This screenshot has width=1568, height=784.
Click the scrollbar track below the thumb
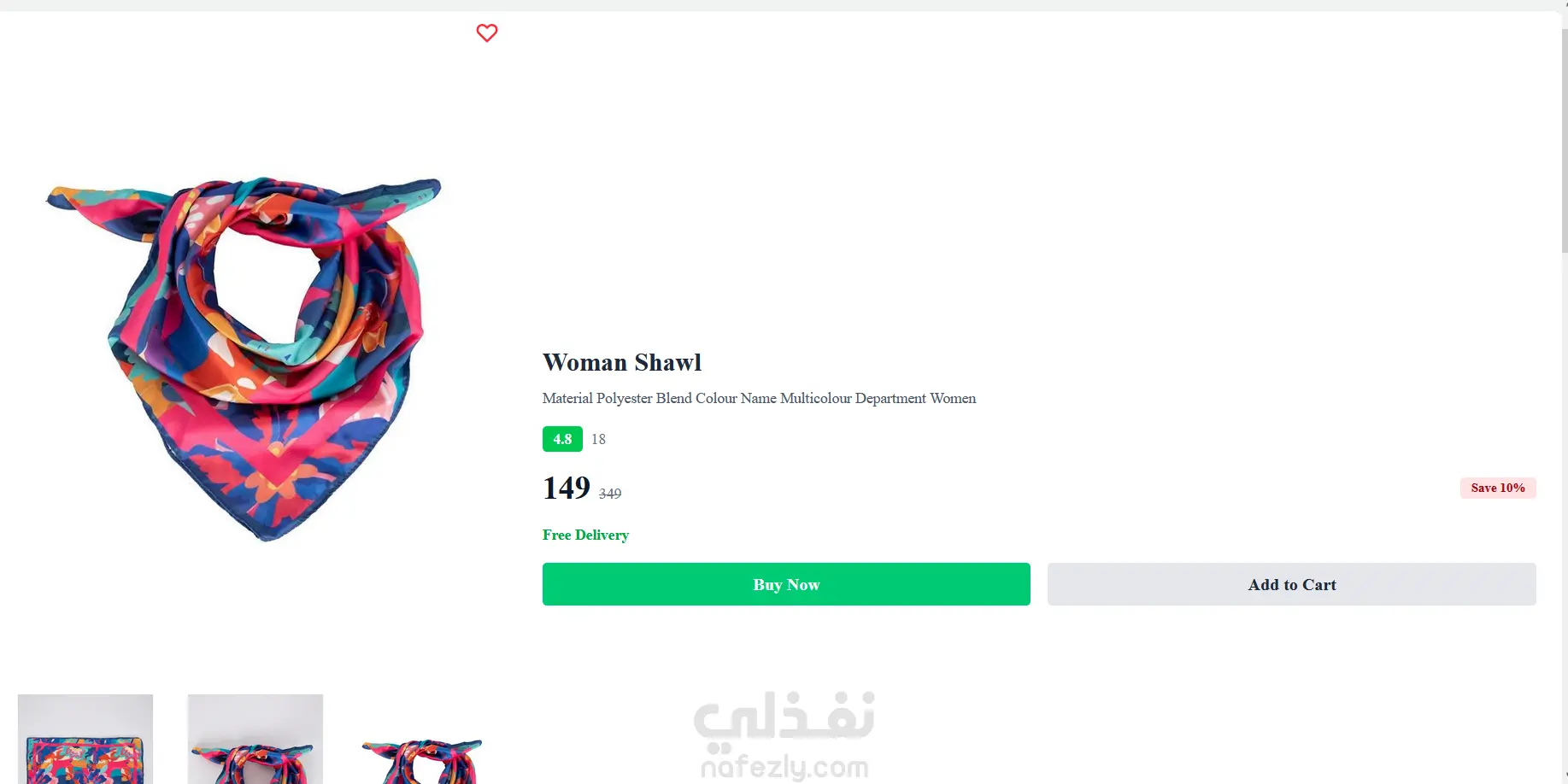[x=1564, y=512]
